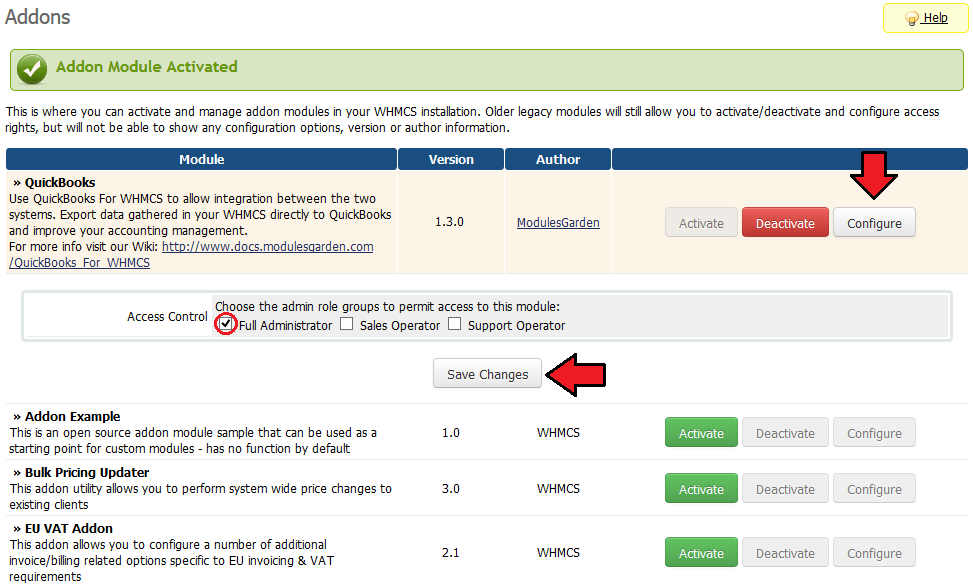Image resolution: width=973 pixels, height=584 pixels.
Task: Click the Module column header
Action: click(201, 159)
